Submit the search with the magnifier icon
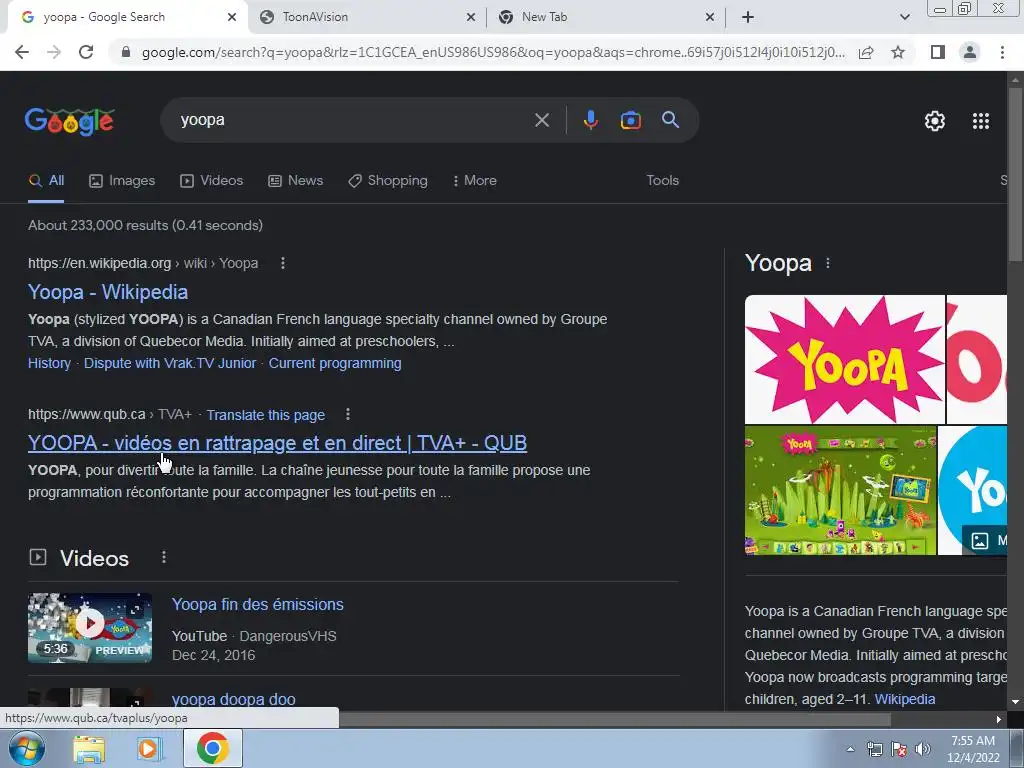Image resolution: width=1024 pixels, height=768 pixels. pos(671,120)
